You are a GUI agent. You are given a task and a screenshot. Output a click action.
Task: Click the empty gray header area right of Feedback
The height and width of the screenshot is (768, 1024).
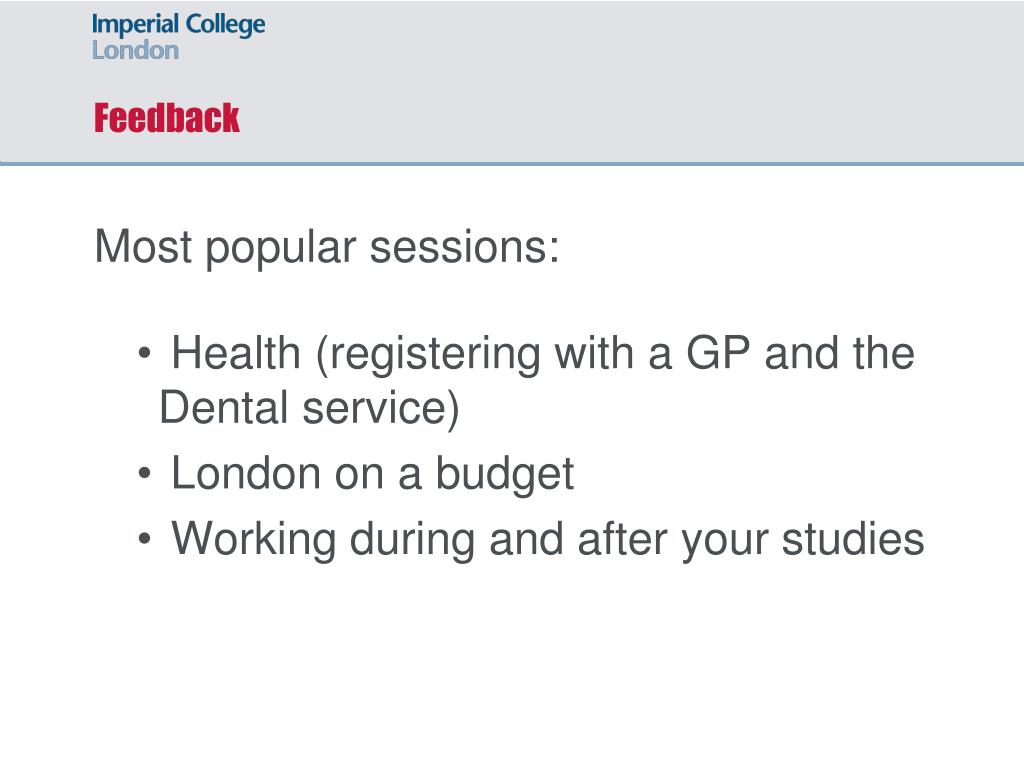(x=627, y=118)
